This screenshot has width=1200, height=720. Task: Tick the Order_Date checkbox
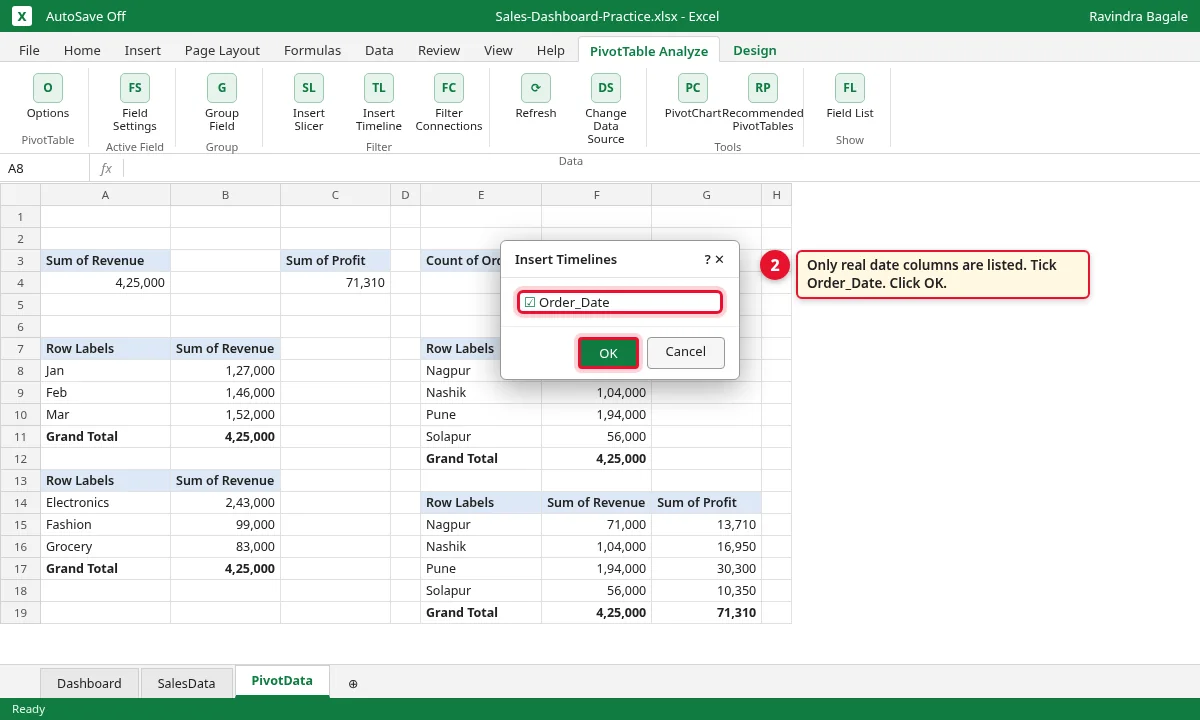(530, 302)
